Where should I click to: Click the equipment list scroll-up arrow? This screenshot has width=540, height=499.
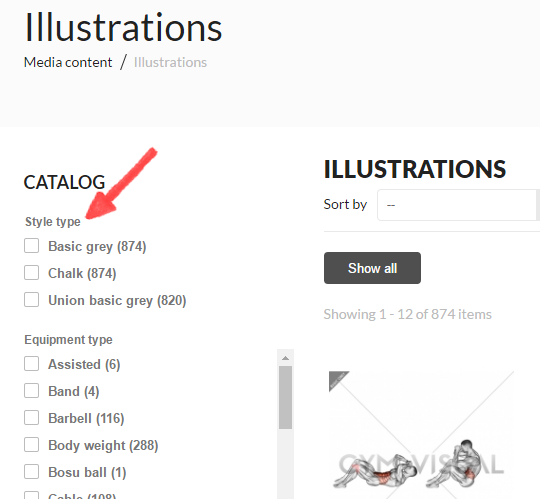285,358
